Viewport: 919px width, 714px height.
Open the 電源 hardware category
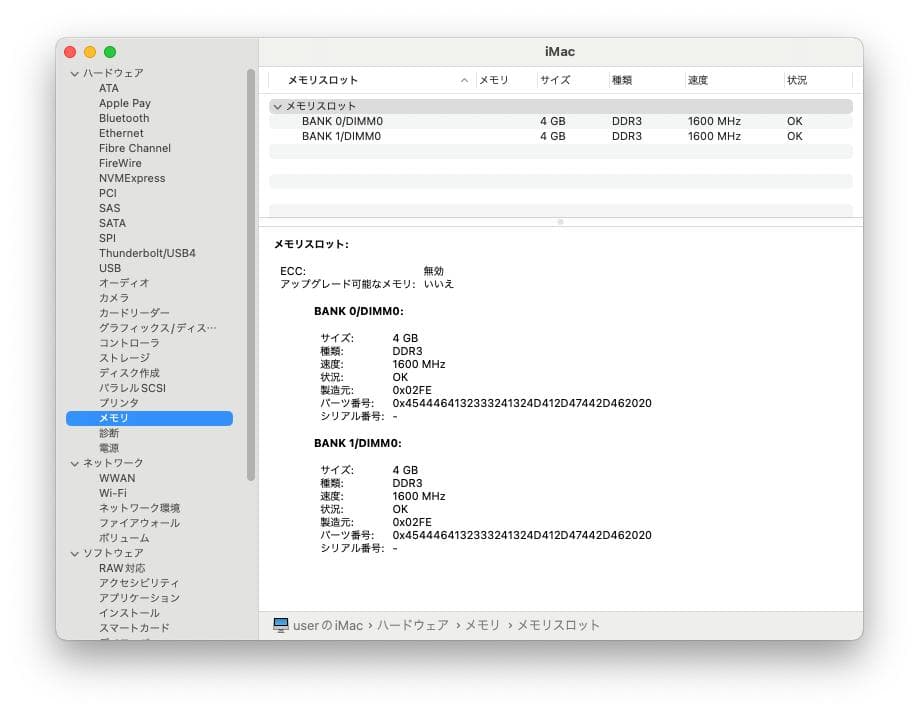(108, 448)
